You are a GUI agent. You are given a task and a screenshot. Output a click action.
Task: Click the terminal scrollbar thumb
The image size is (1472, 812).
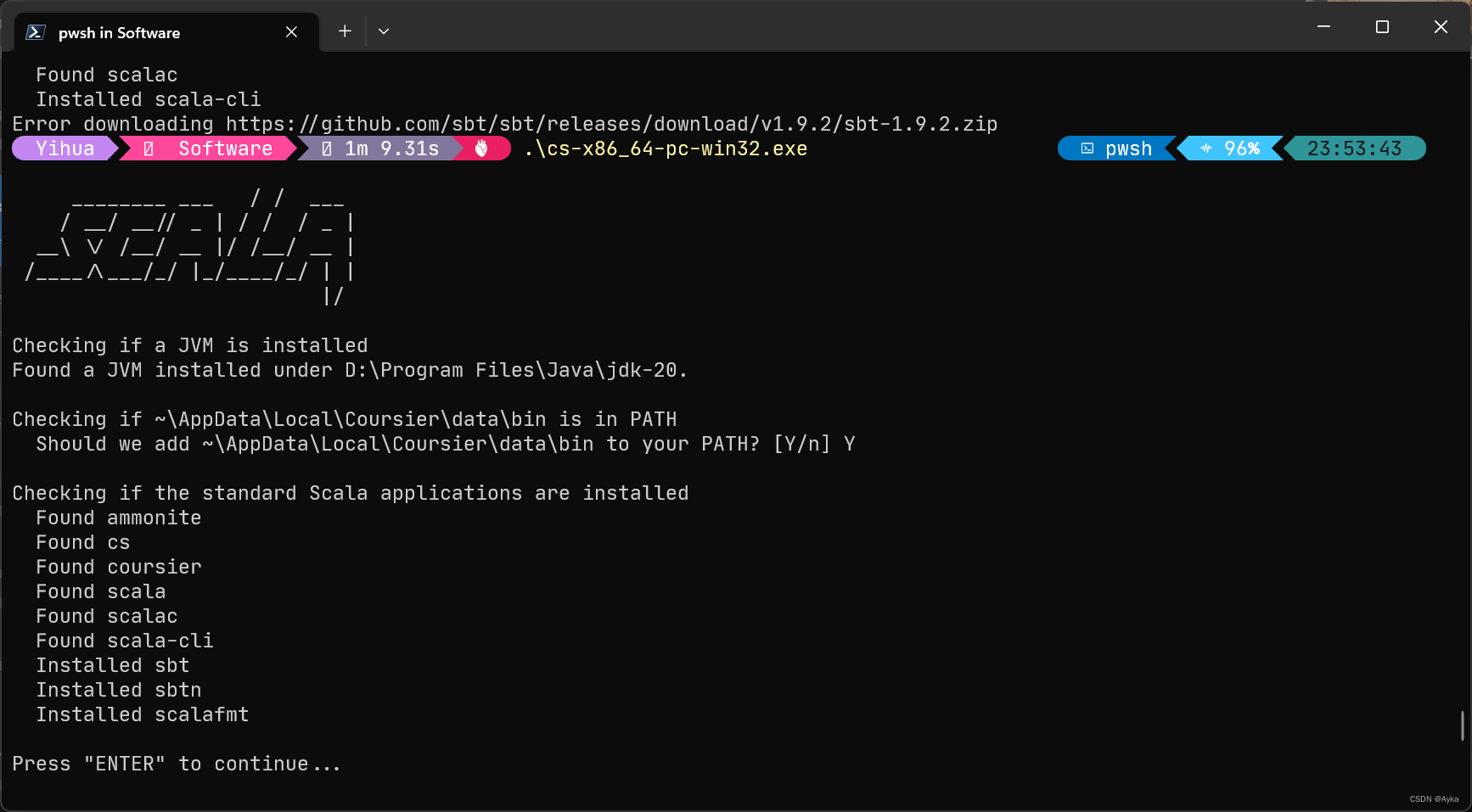pos(1462,725)
